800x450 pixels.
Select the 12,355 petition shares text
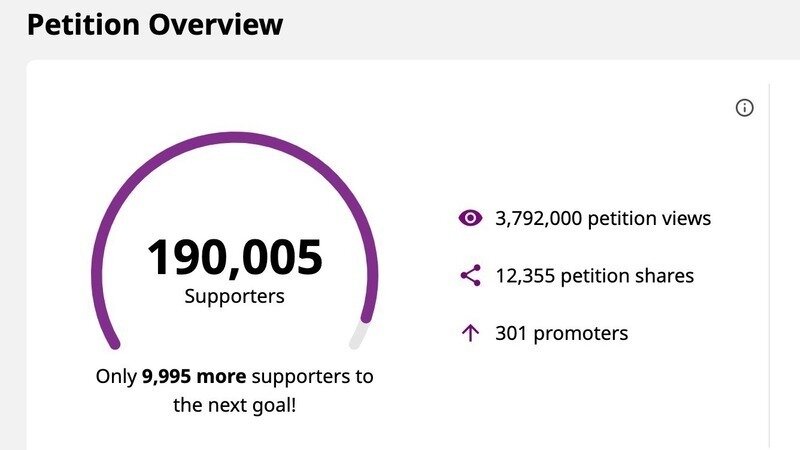[594, 276]
